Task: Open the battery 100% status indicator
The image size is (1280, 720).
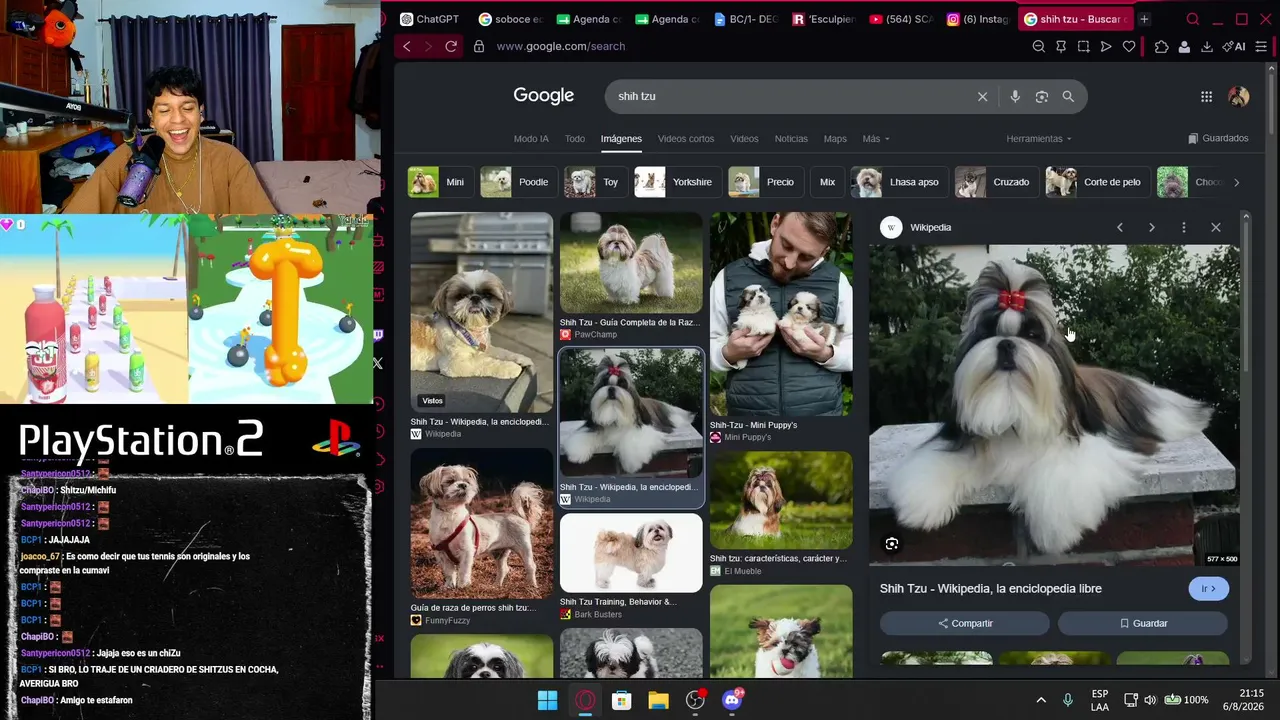Action: coord(1187,700)
